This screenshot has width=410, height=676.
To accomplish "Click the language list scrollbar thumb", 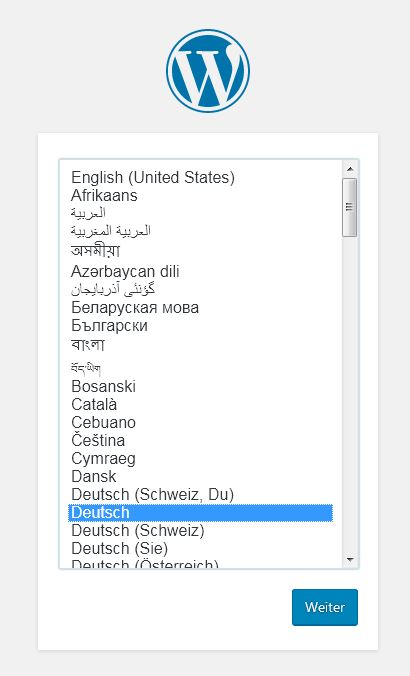I will coord(350,207).
